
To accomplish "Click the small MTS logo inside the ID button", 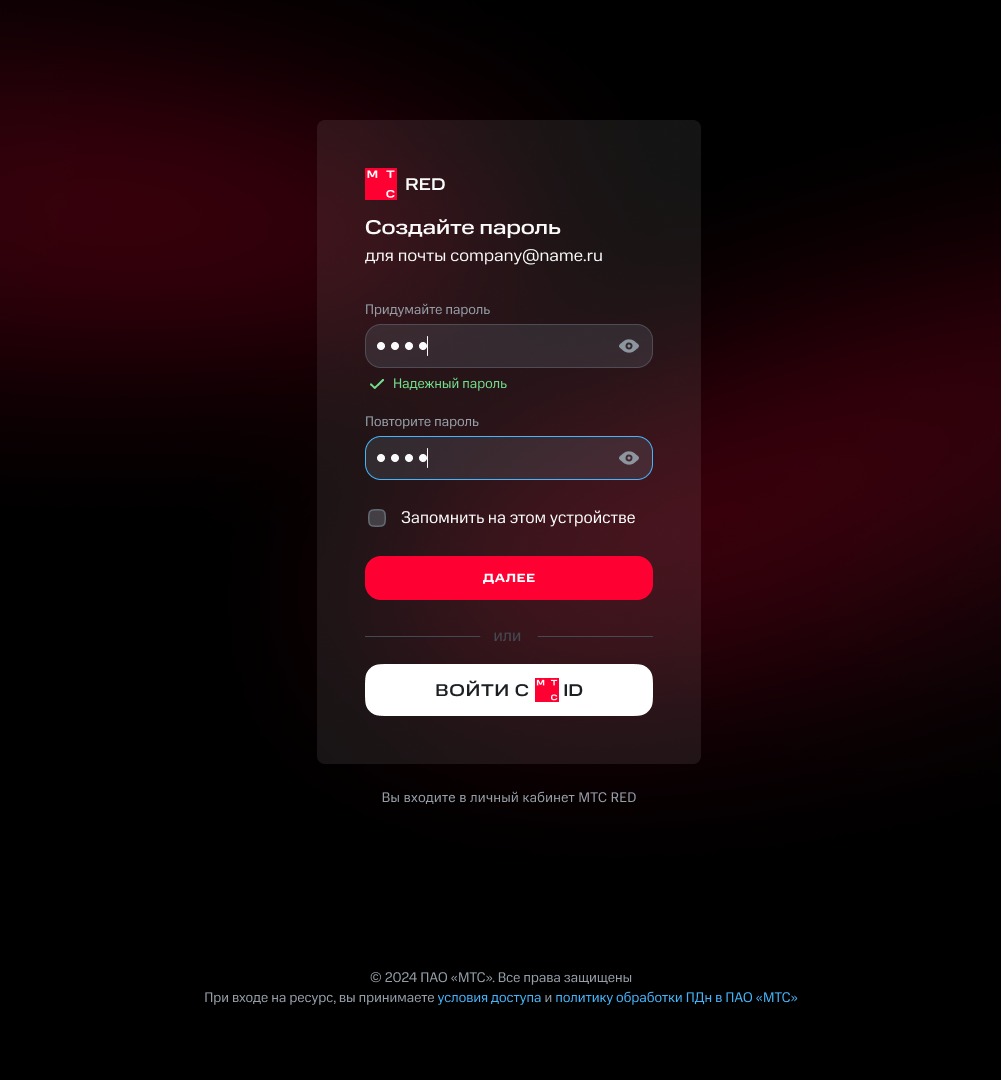I will pos(547,690).
